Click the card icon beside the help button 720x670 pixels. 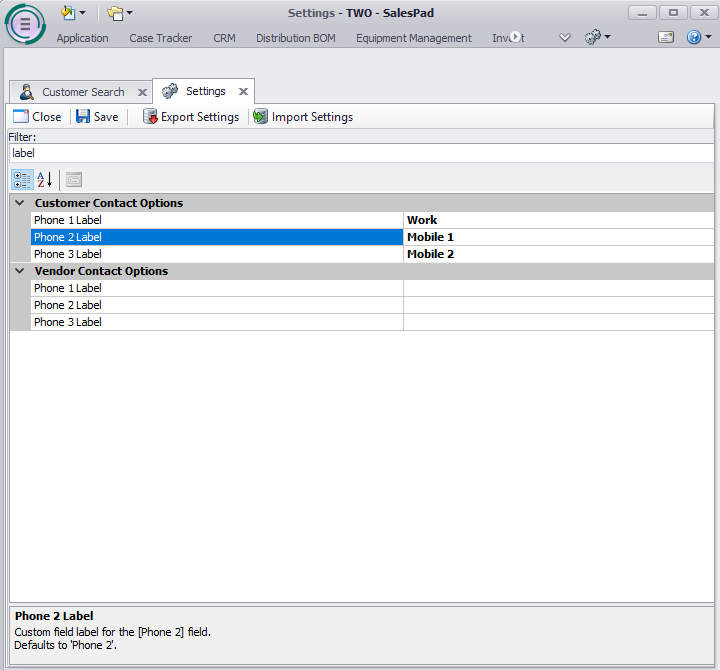(x=666, y=37)
